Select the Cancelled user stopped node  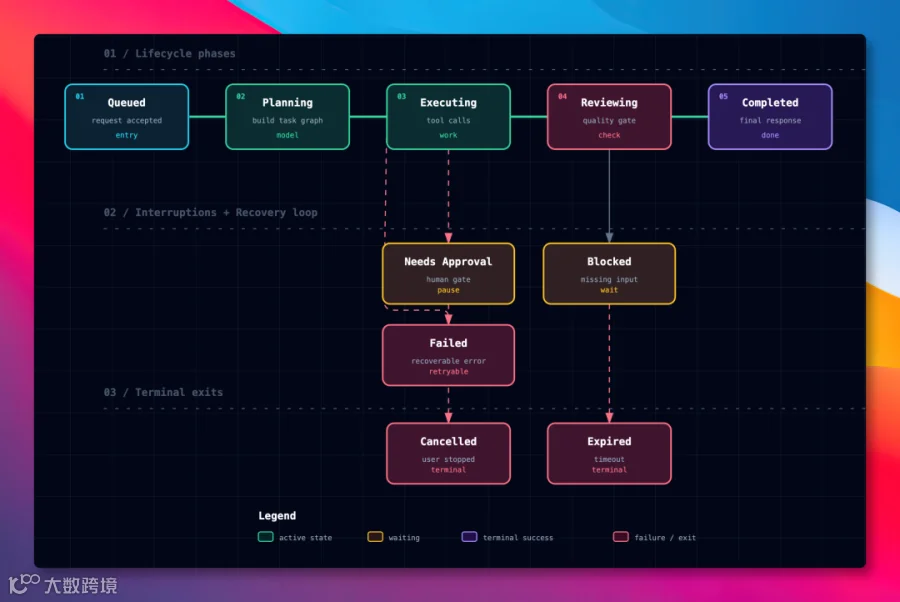click(x=448, y=454)
